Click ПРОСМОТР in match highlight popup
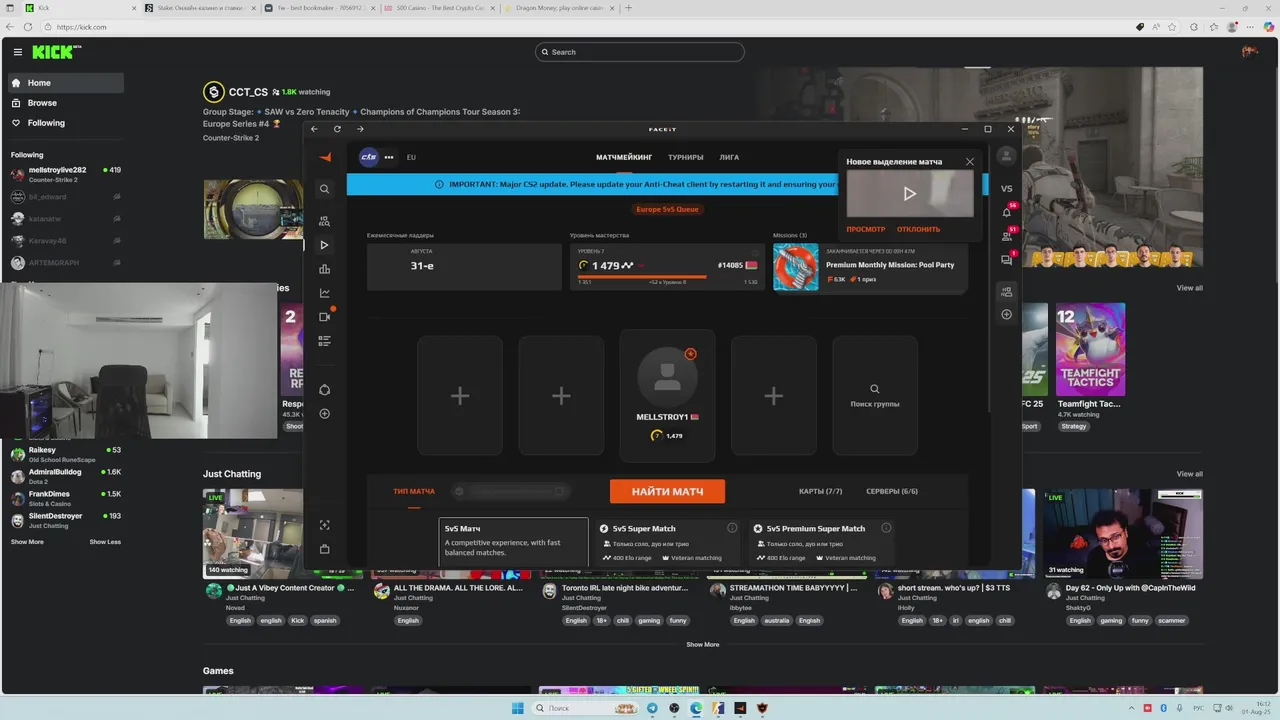This screenshot has height=720, width=1280. pyautogui.click(x=866, y=229)
